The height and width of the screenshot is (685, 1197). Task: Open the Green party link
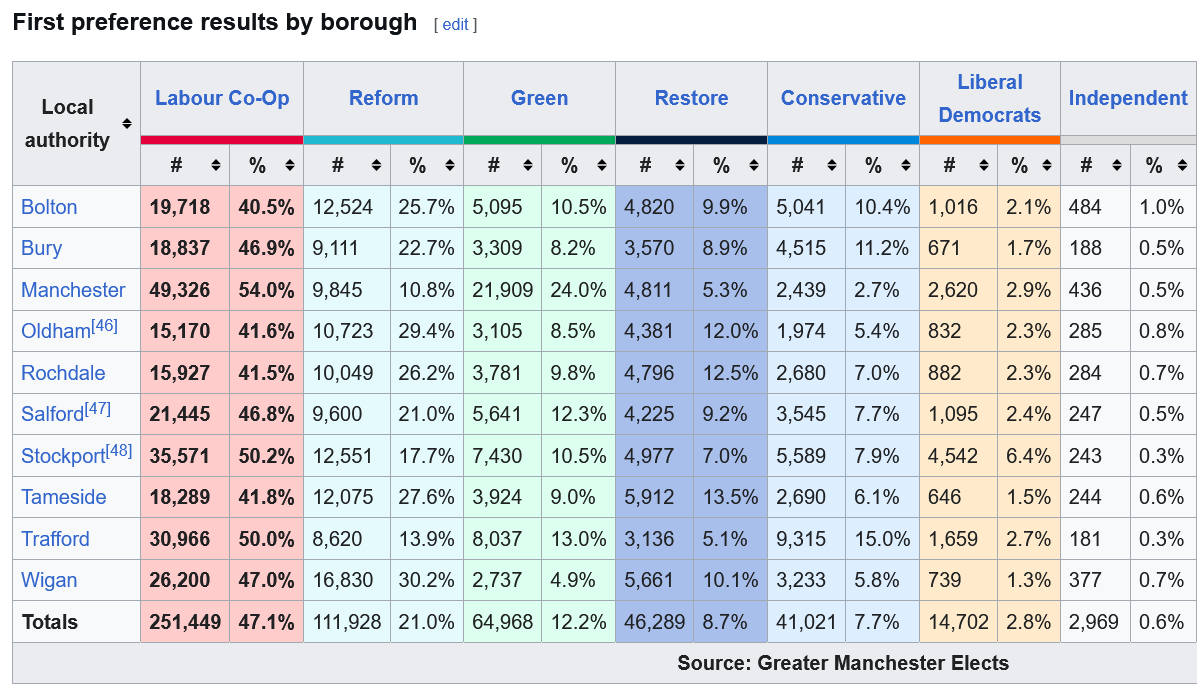[x=539, y=99]
